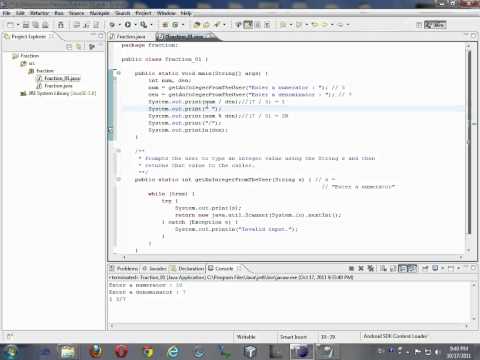This screenshot has height=360, width=480.
Task: Toggle Show Console on standard output change
Action: tap(403, 268)
